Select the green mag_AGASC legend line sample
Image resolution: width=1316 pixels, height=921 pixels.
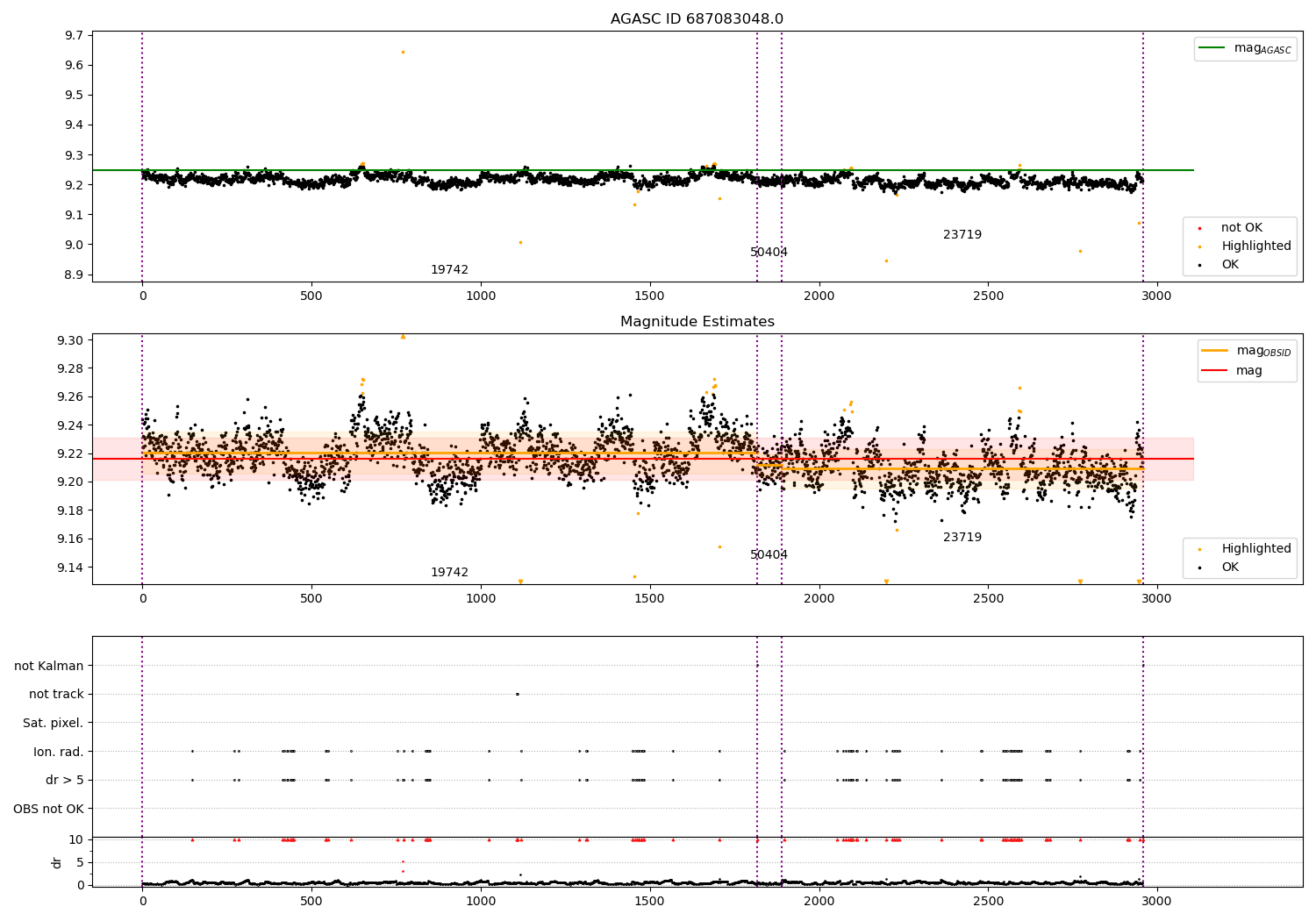[1212, 48]
